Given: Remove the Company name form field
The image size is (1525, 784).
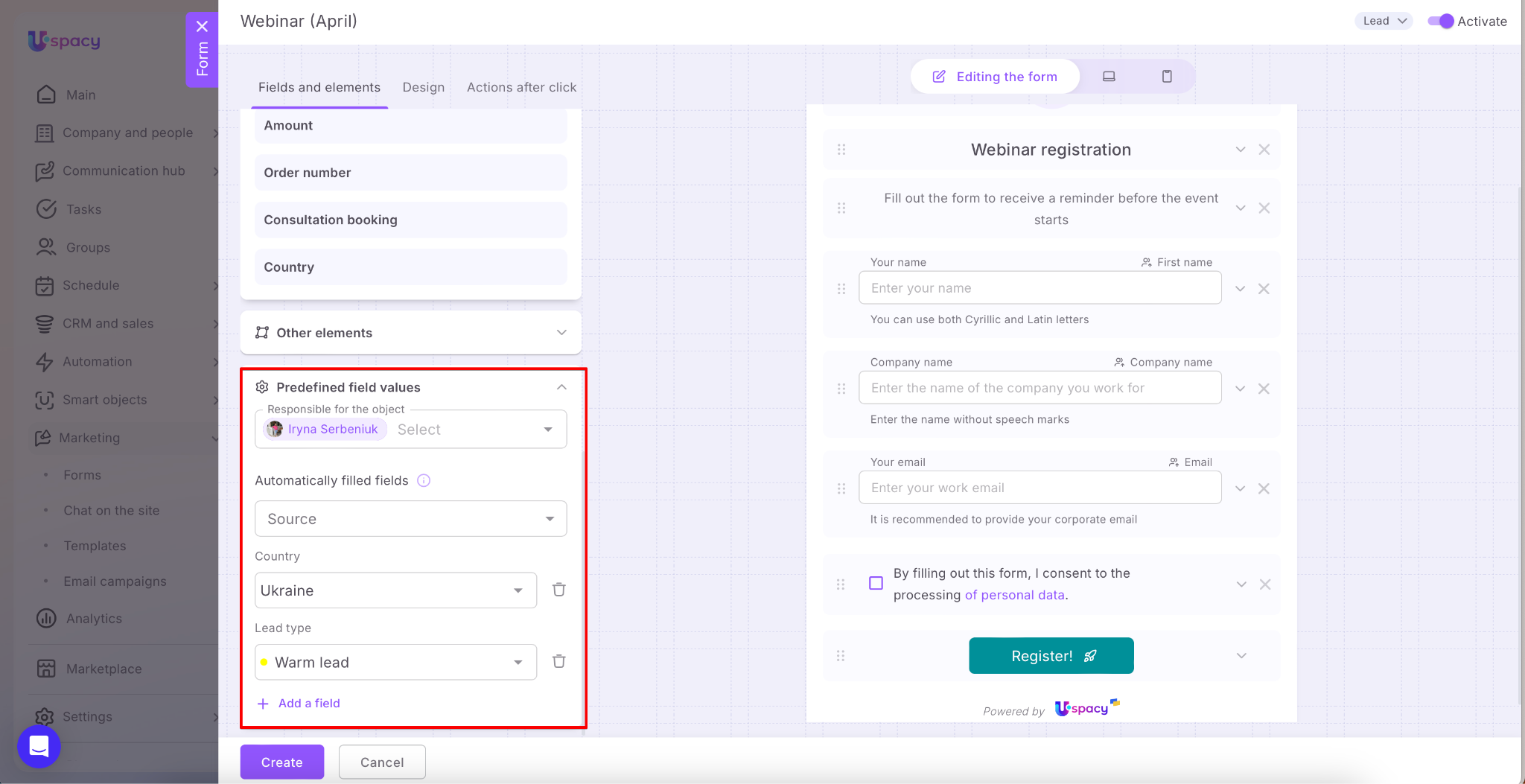Looking at the screenshot, I should [1264, 389].
